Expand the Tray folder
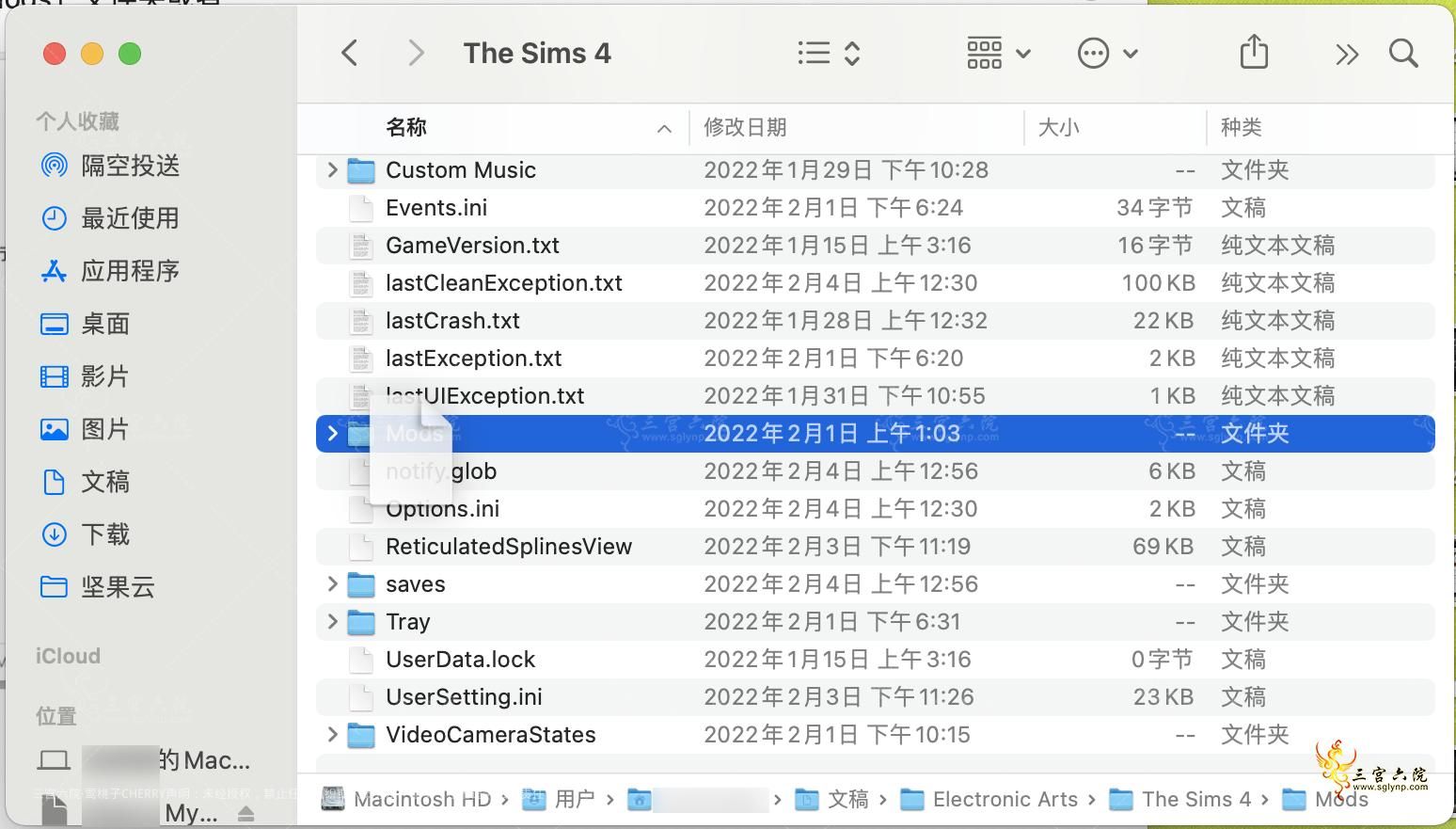This screenshot has width=1456, height=829. point(332,622)
